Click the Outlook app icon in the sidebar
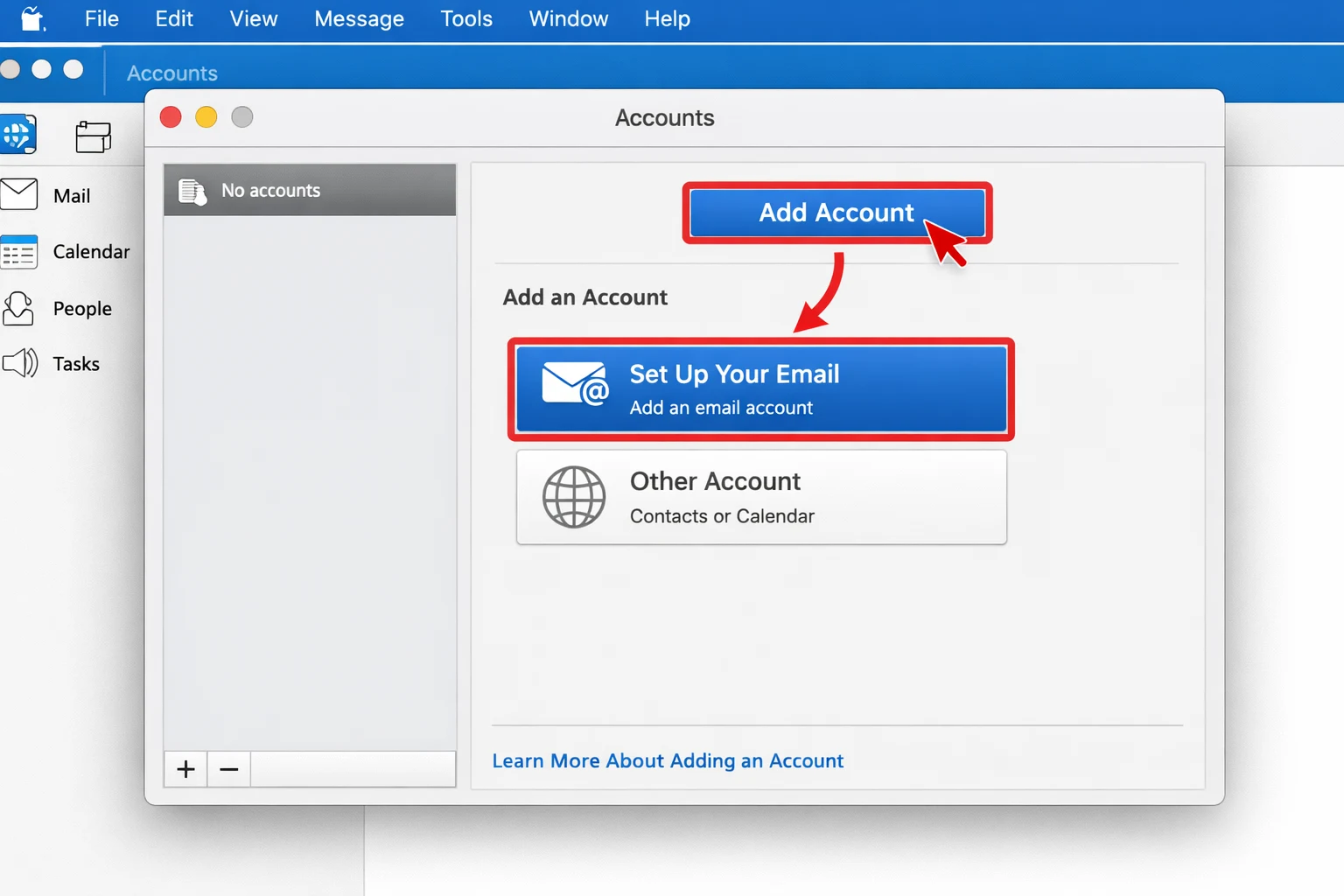 click(19, 134)
